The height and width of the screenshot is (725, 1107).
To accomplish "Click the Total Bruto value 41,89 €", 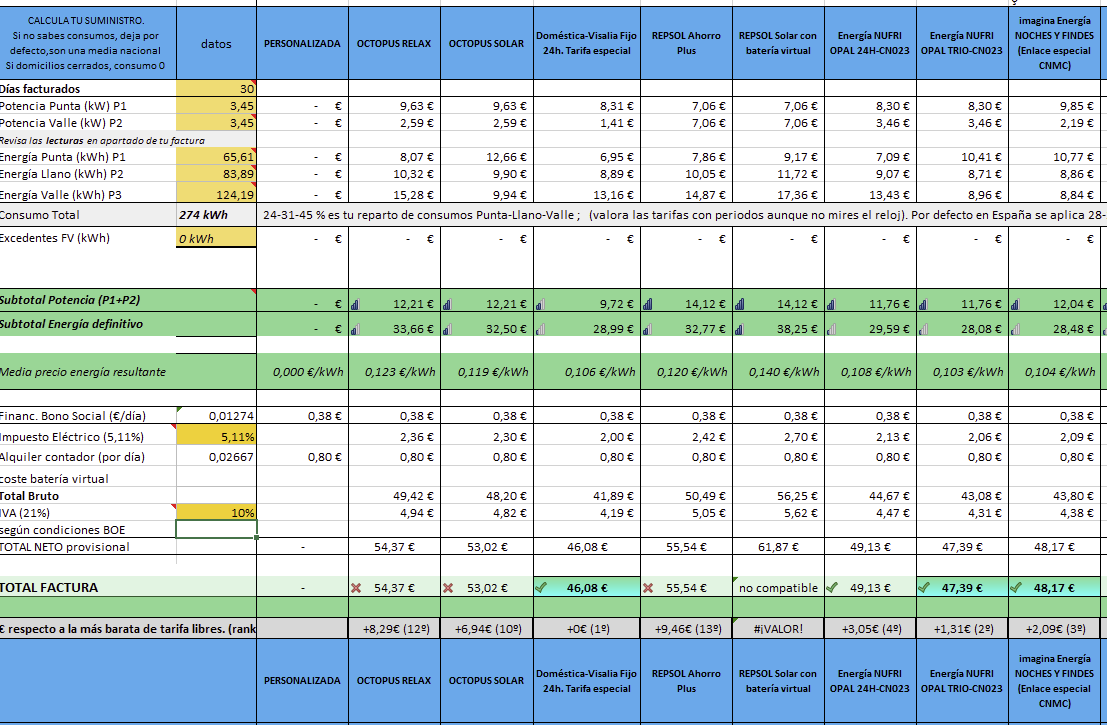I will click(x=587, y=496).
